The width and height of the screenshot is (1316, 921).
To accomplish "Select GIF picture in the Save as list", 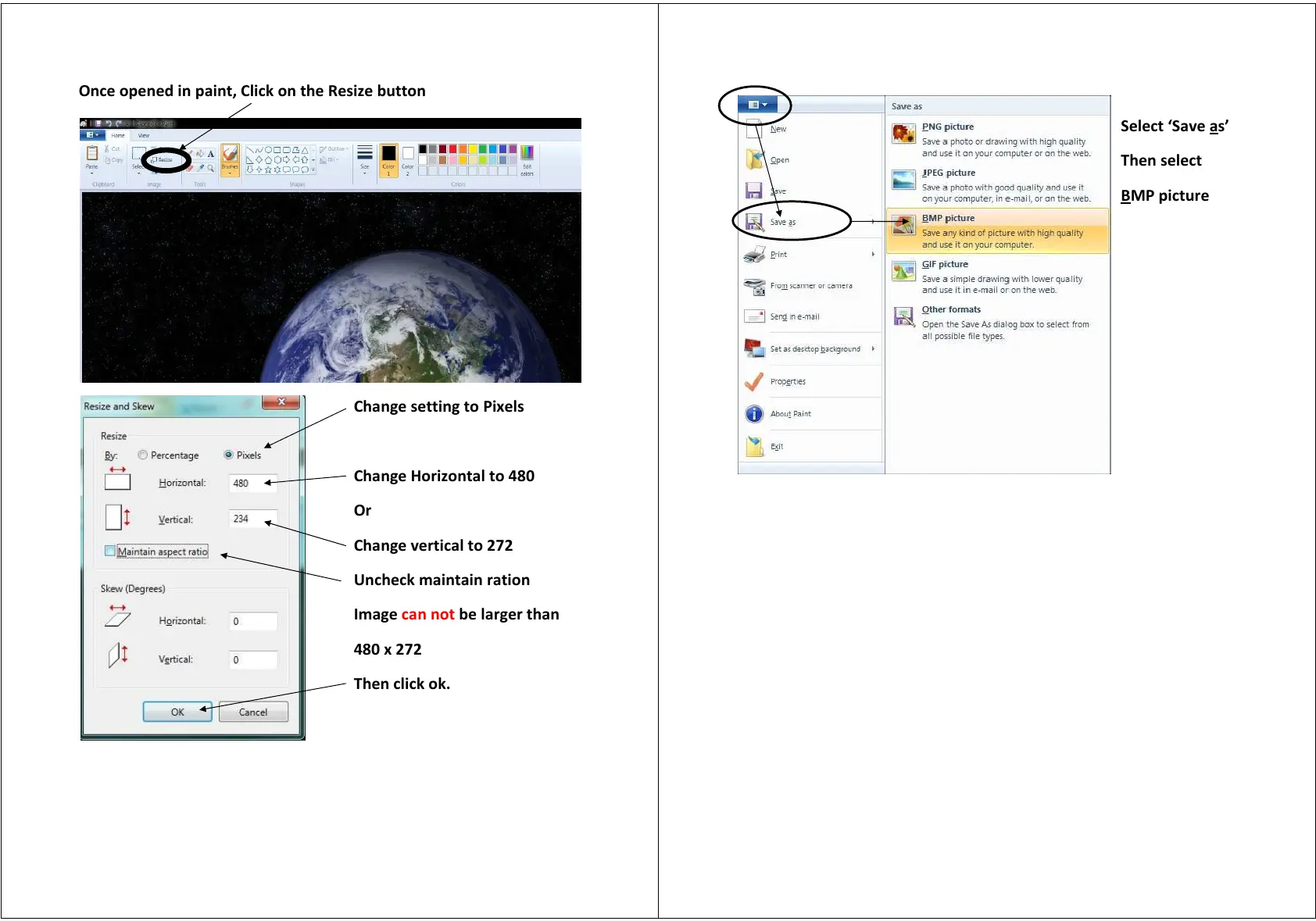I will tap(998, 277).
